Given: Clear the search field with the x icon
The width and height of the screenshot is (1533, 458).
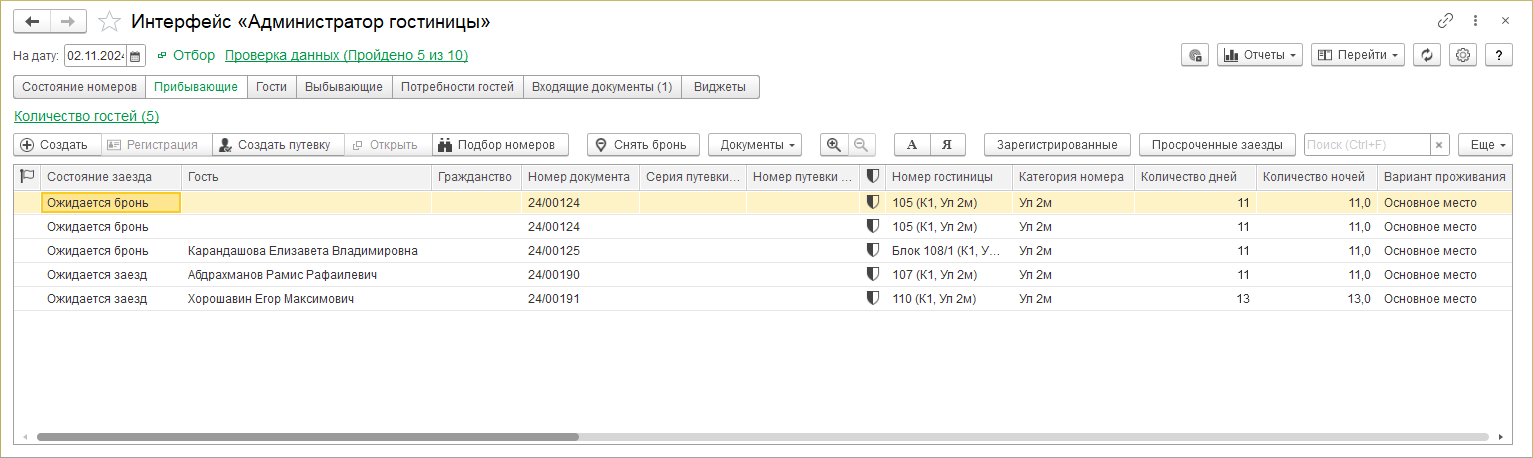Looking at the screenshot, I should click(x=1439, y=145).
